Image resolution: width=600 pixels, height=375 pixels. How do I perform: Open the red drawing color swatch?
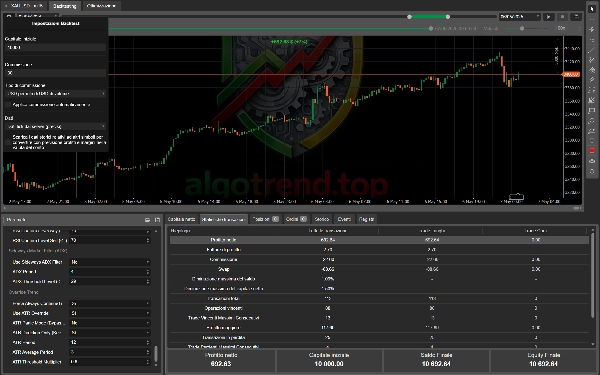[x=592, y=150]
